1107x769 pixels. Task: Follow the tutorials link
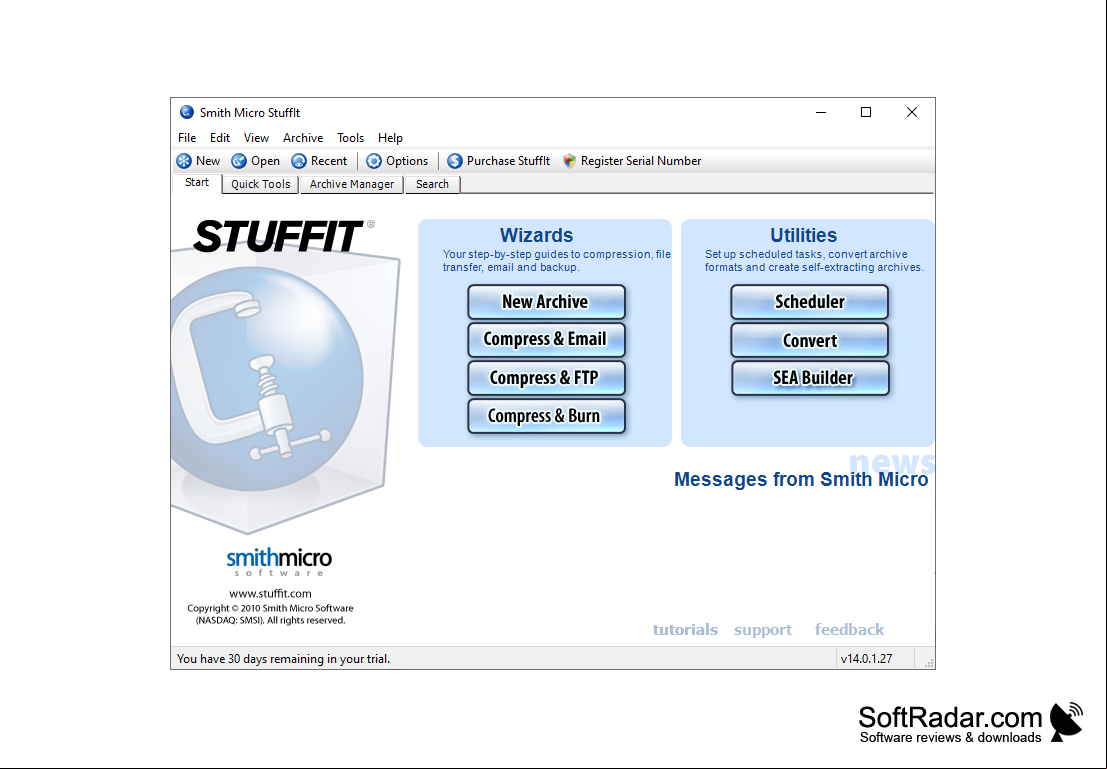pos(685,629)
